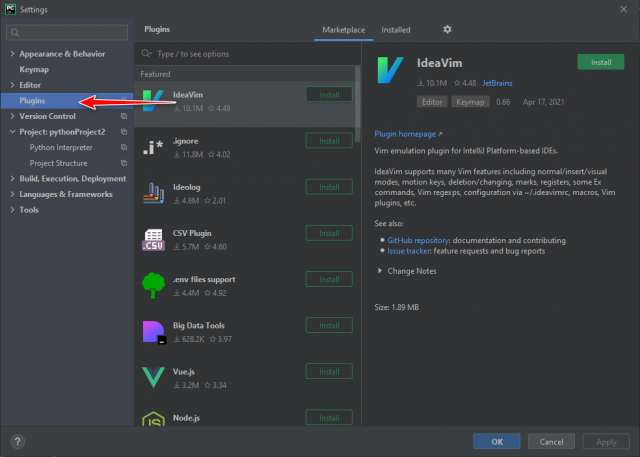The height and width of the screenshot is (457, 640).
Task: Expand Change Notes disclosure
Action: [380, 271]
